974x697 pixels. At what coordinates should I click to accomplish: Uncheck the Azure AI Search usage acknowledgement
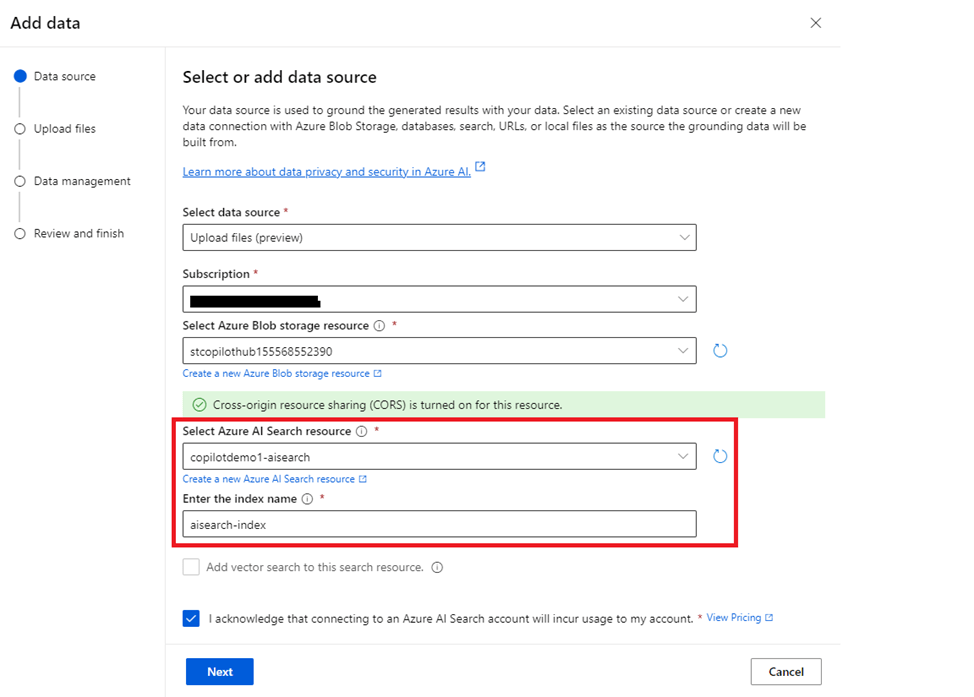191,618
